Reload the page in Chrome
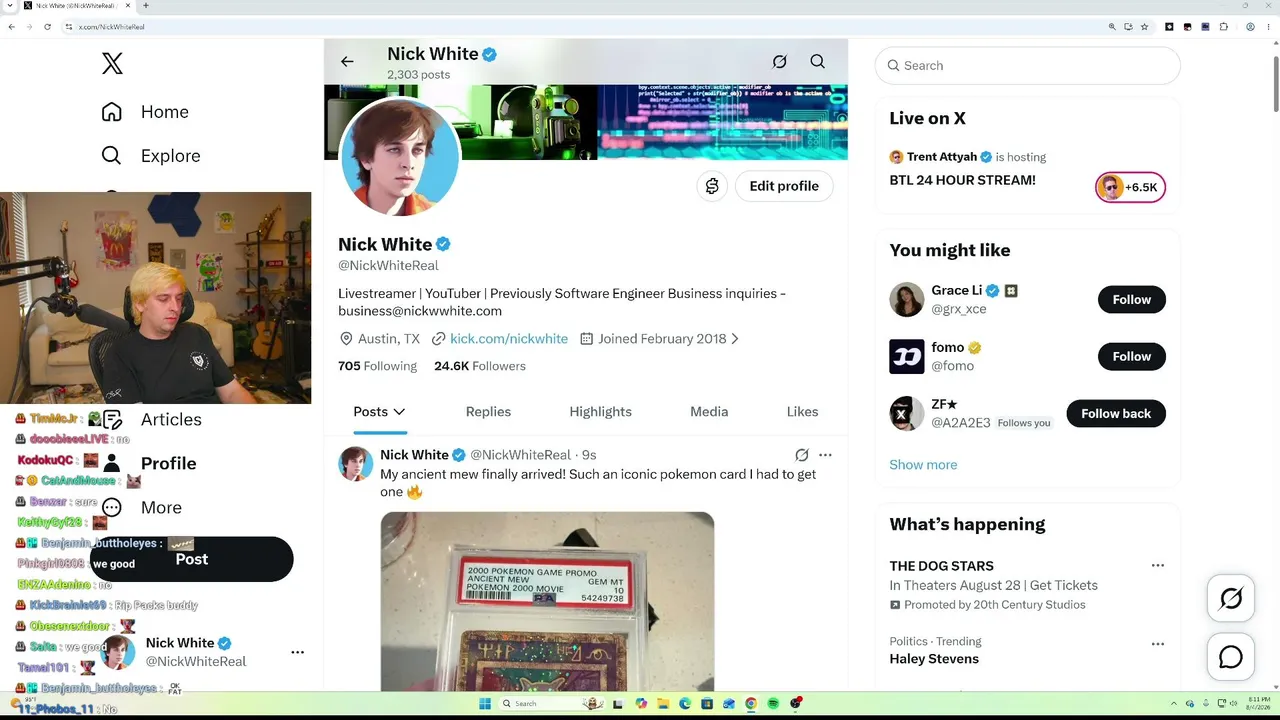Screen dimensions: 1280x720 [47, 27]
